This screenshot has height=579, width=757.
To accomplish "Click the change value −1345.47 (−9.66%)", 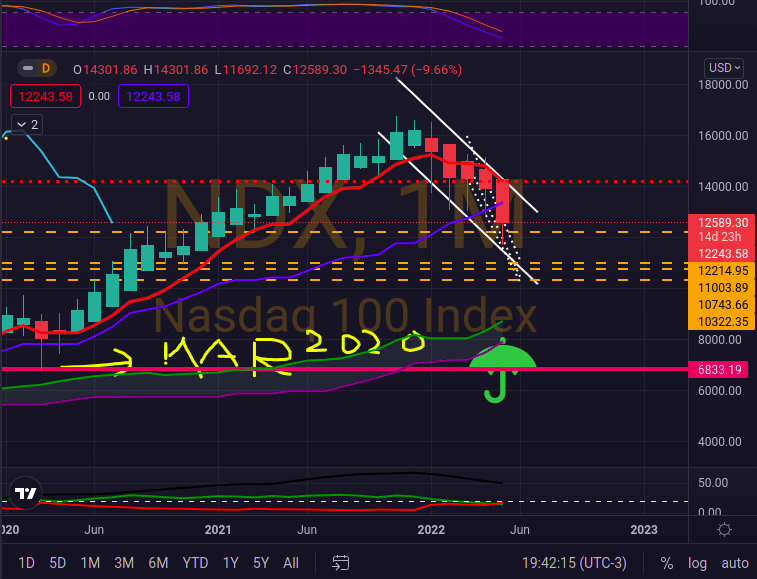I will click(x=407, y=70).
